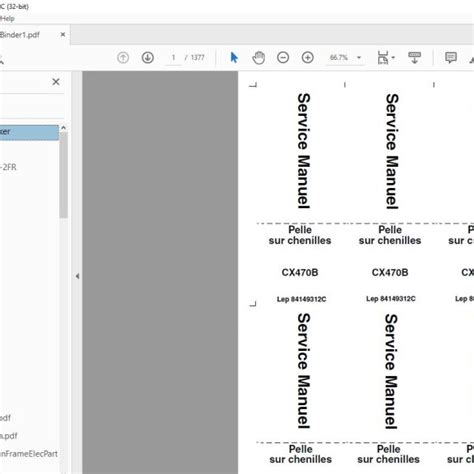The width and height of the screenshot is (474, 474).
Task: Select the read mode scrolling tool
Action: click(414, 58)
